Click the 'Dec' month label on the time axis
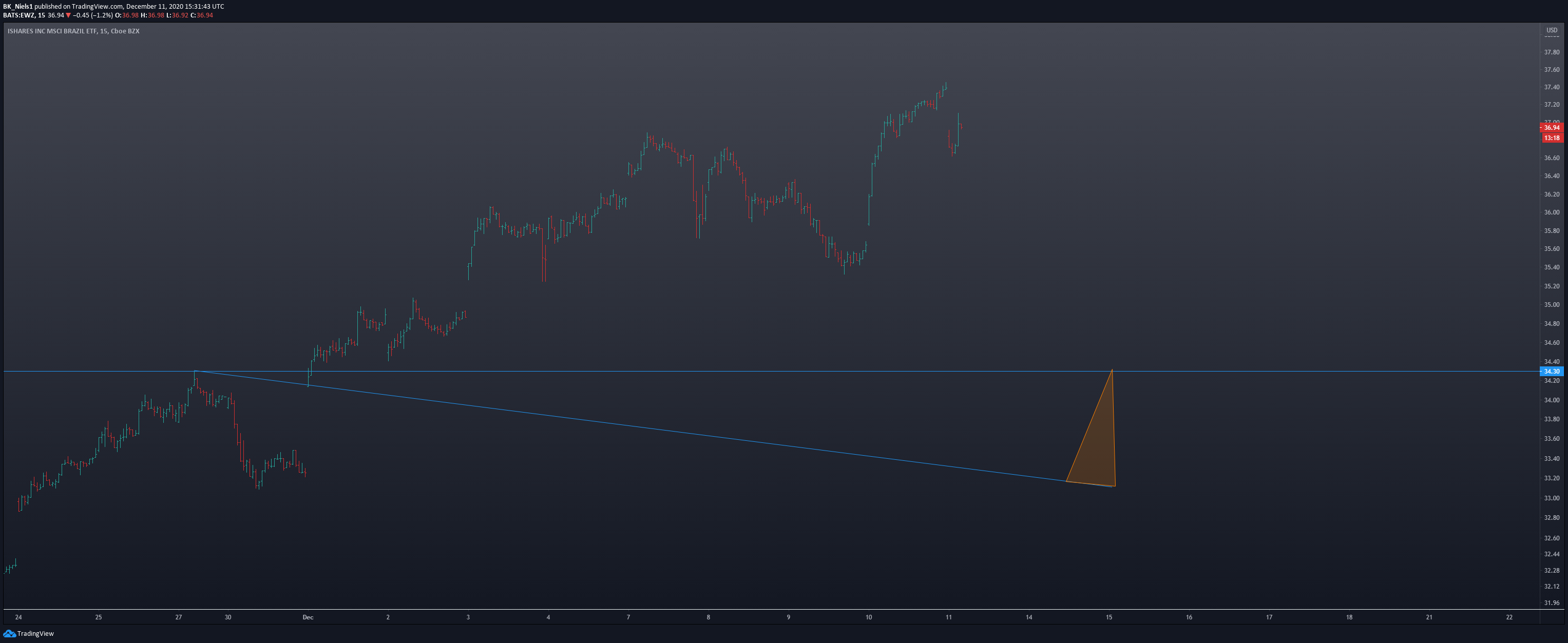This screenshot has height=643, width=1568. (308, 617)
